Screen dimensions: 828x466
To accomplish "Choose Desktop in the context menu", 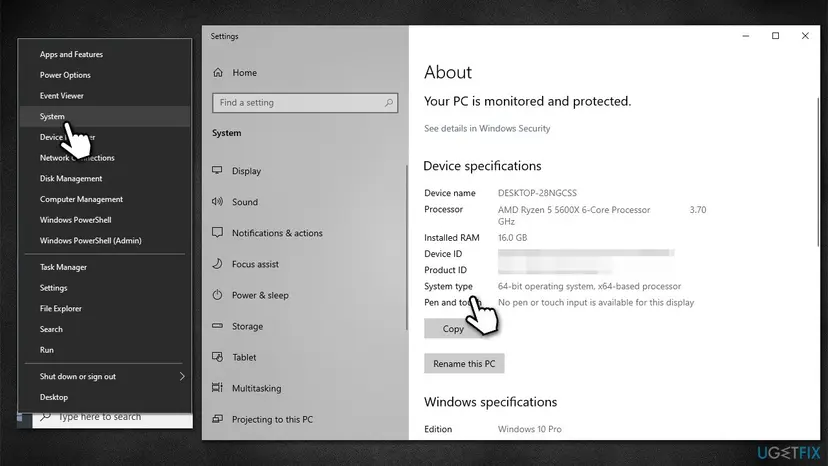I will click(x=53, y=397).
